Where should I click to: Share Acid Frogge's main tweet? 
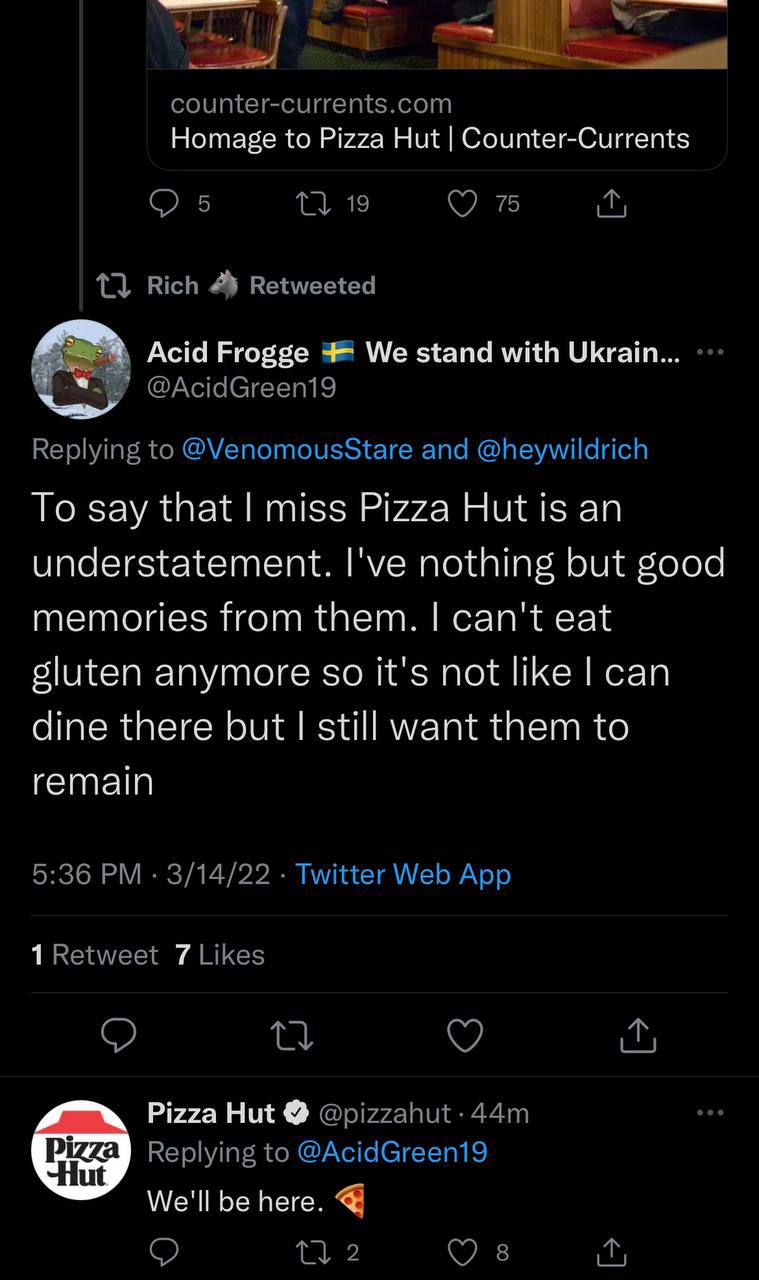pyautogui.click(x=638, y=1035)
